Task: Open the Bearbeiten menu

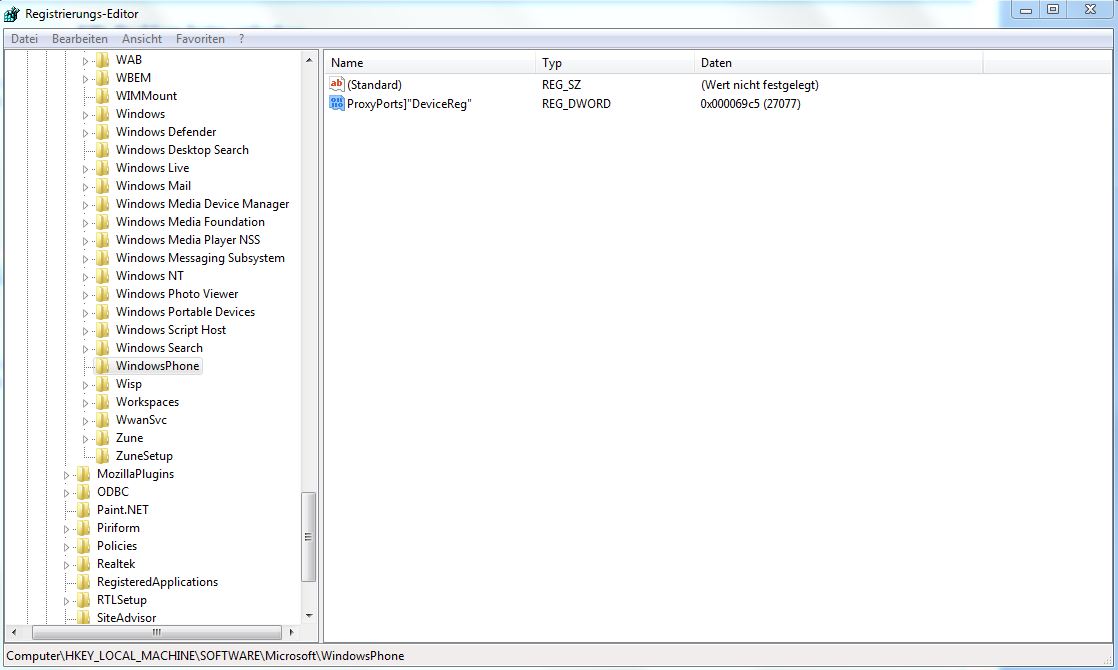Action: [80, 38]
